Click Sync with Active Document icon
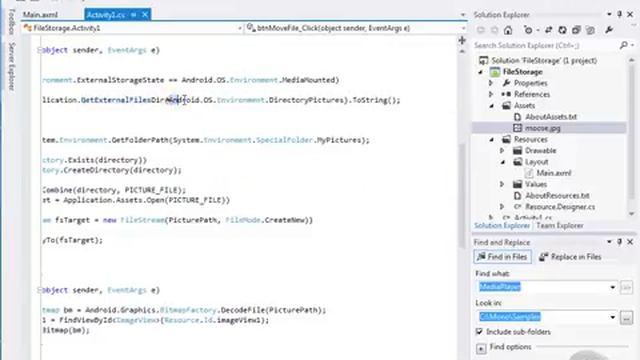Screen dimensions: 640x360 tap(549, 30)
